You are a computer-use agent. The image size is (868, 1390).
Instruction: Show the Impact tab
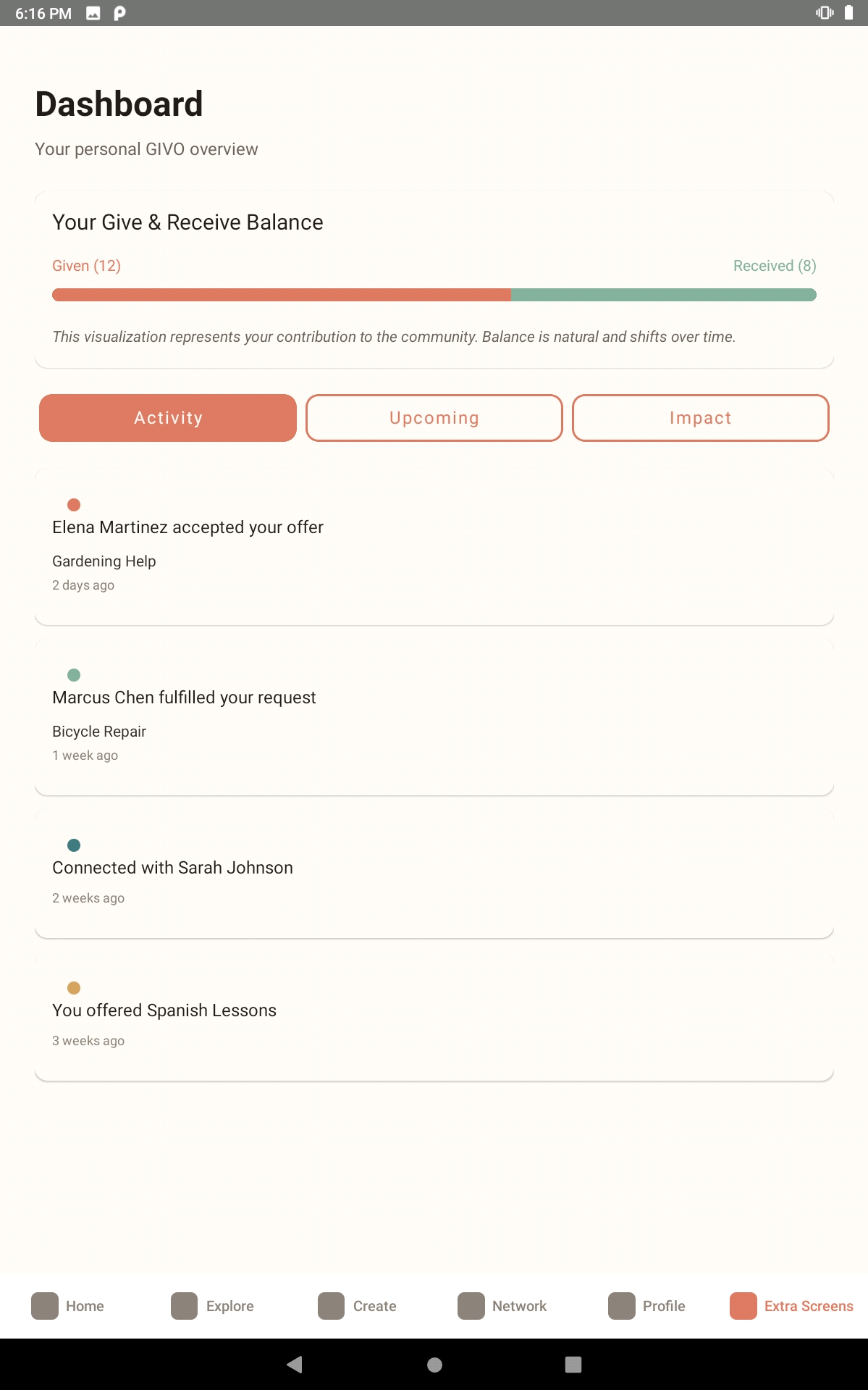click(x=701, y=418)
